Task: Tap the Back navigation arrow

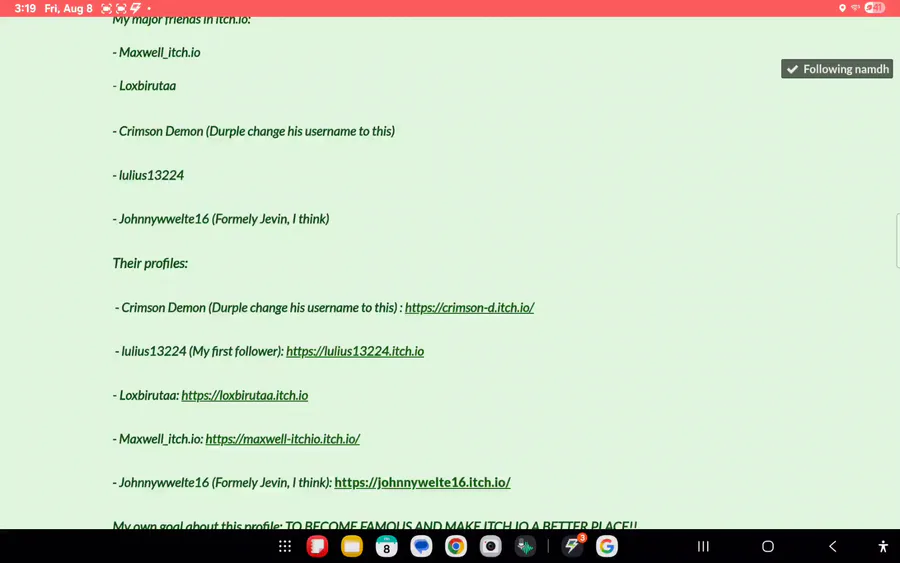Action: [832, 546]
